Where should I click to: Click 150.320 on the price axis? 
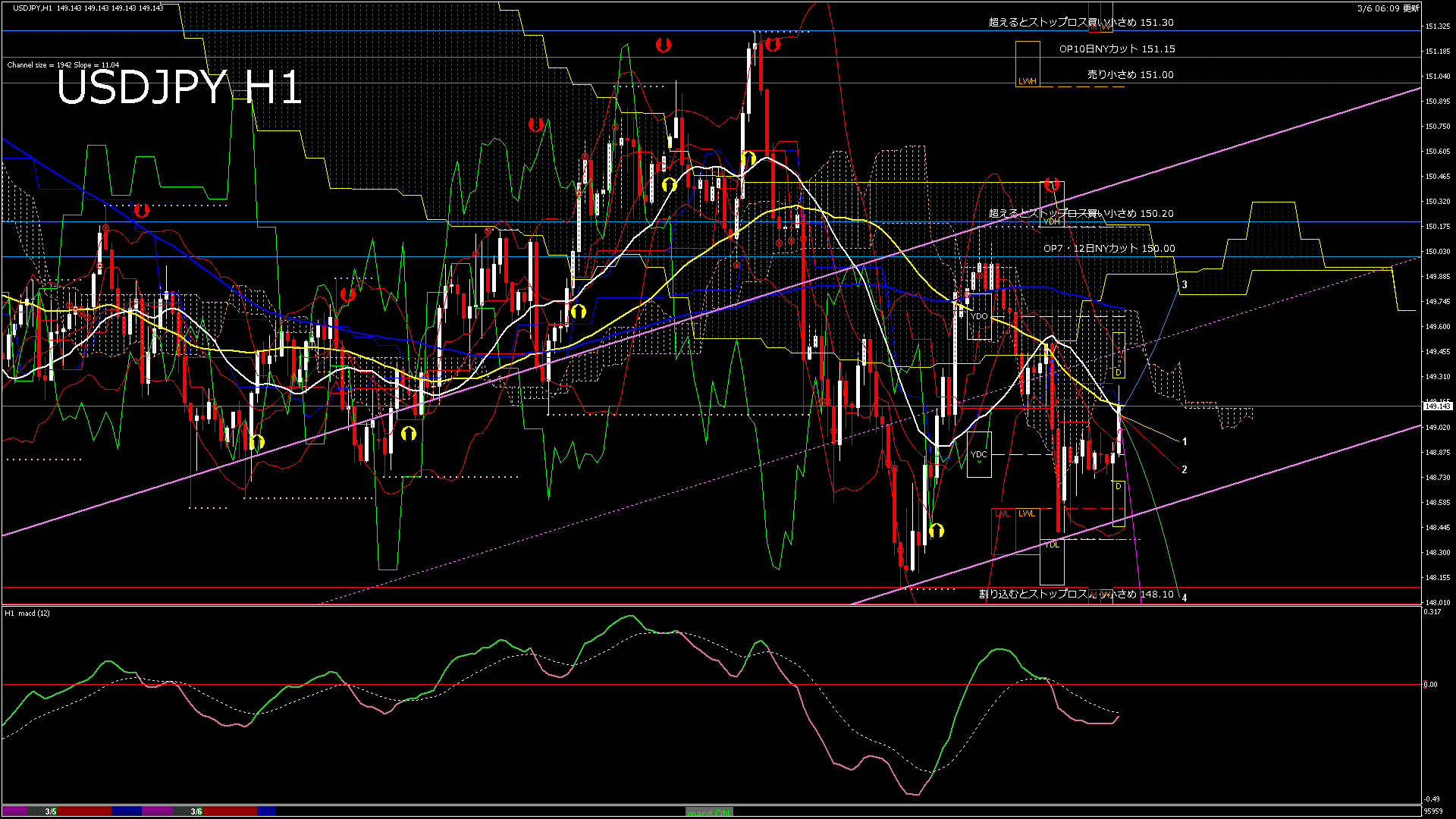click(x=1438, y=202)
